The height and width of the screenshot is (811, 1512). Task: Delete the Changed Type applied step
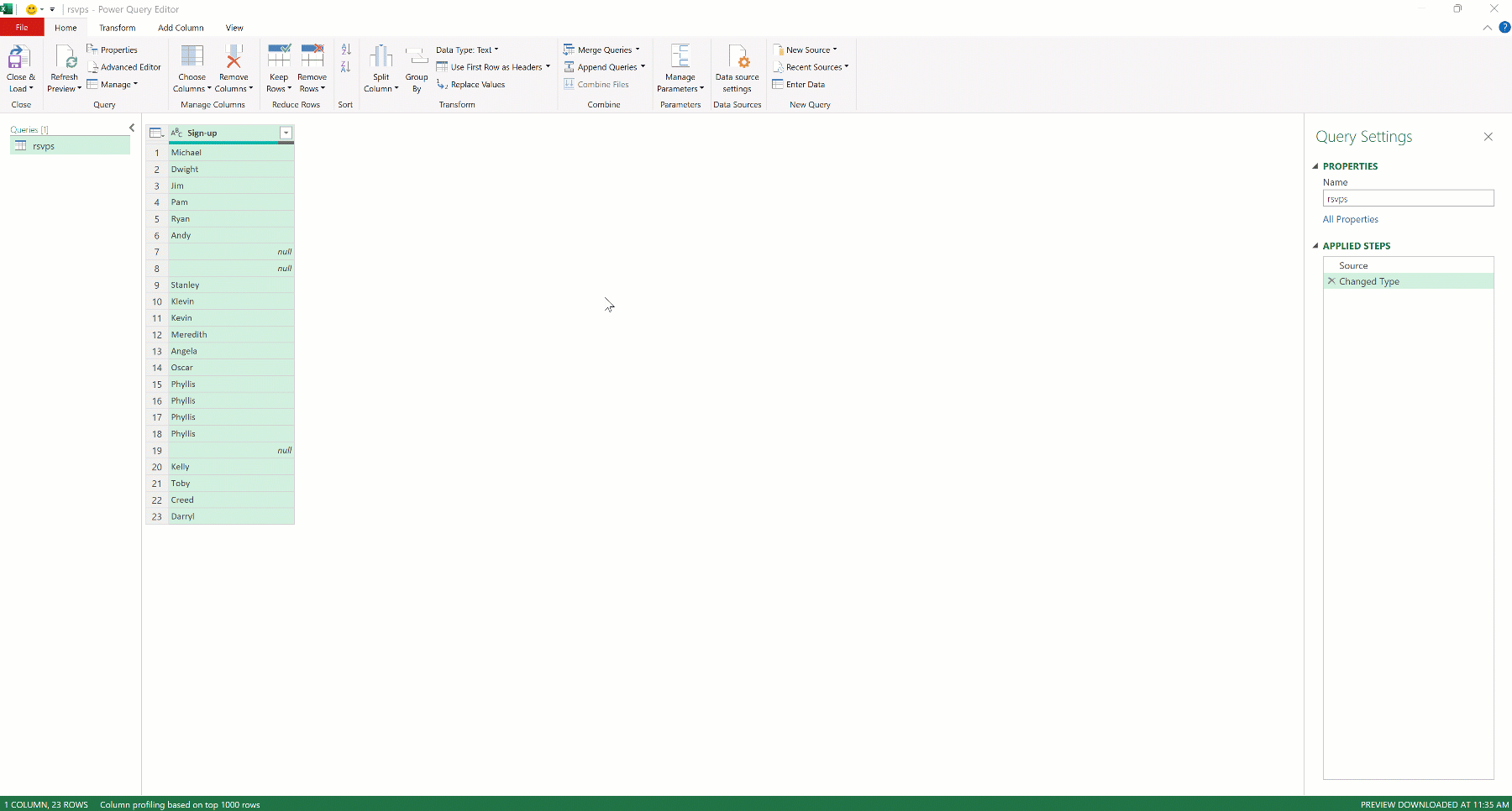[x=1331, y=281]
